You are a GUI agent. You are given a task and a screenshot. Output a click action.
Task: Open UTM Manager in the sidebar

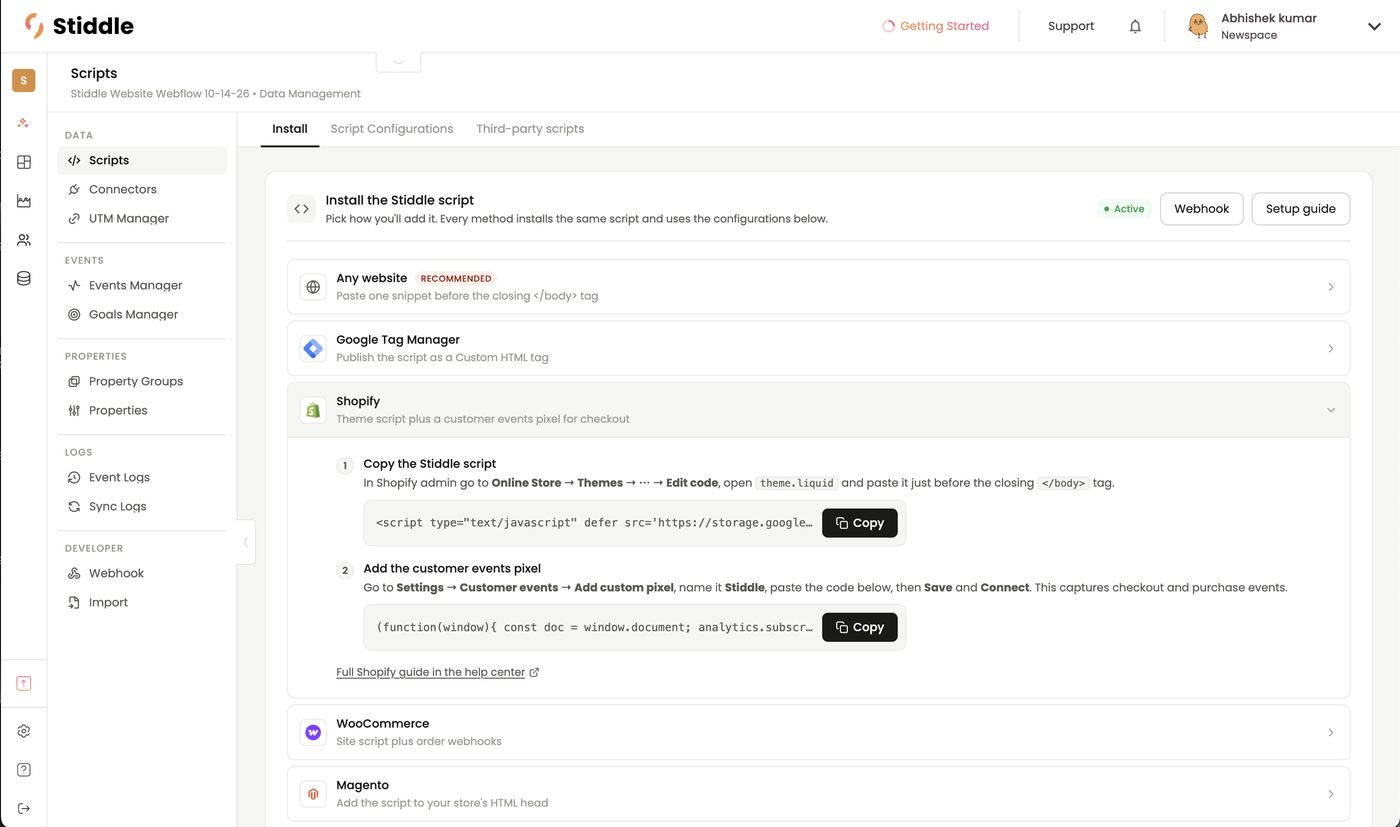coord(142,218)
